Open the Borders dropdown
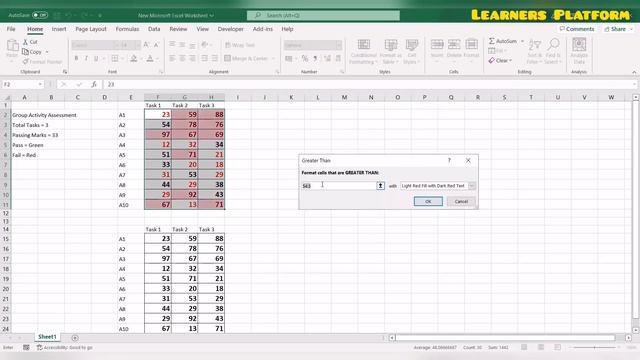Viewport: 640px width, 360px height. pos(122,59)
